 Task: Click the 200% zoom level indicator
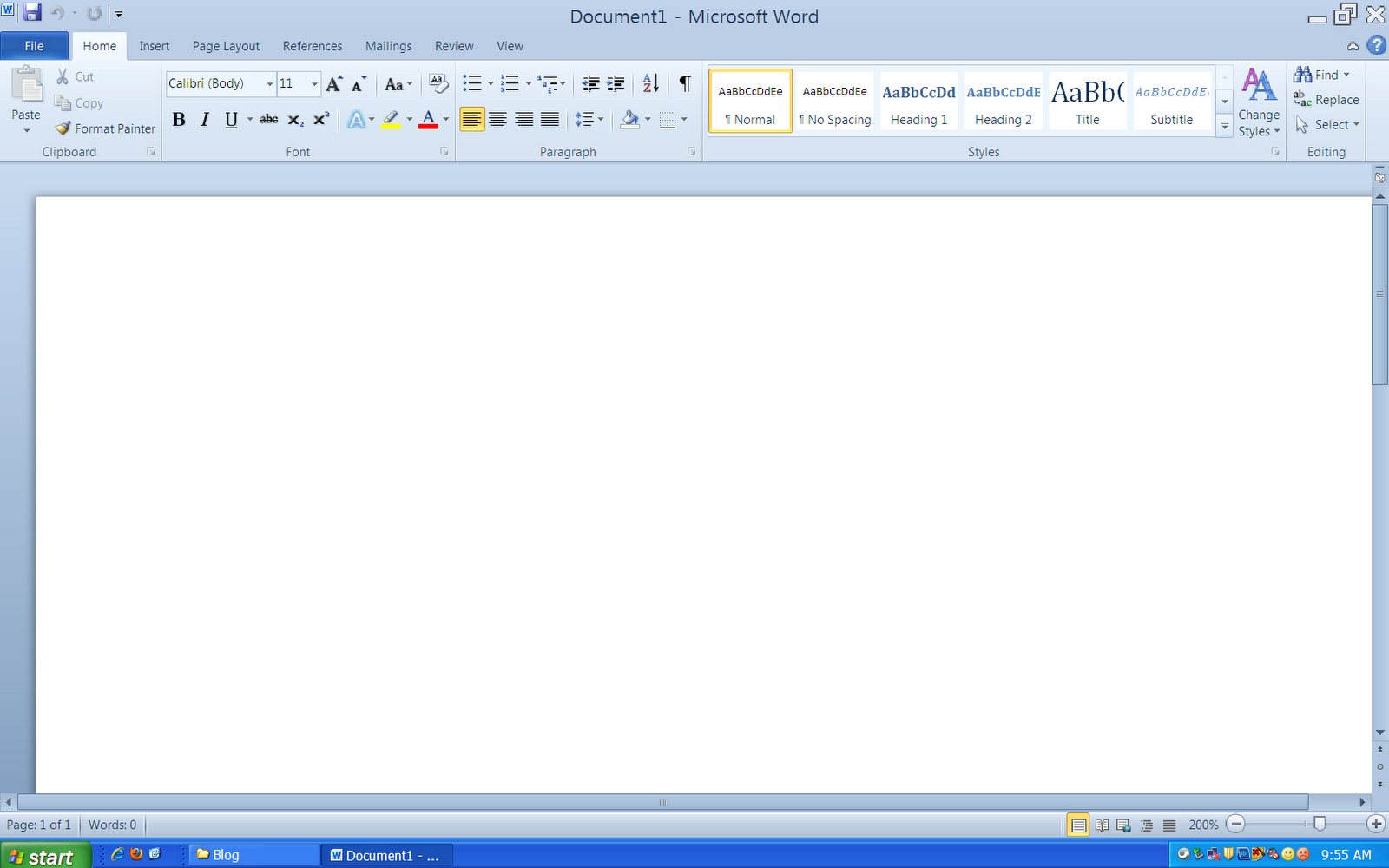[1203, 825]
